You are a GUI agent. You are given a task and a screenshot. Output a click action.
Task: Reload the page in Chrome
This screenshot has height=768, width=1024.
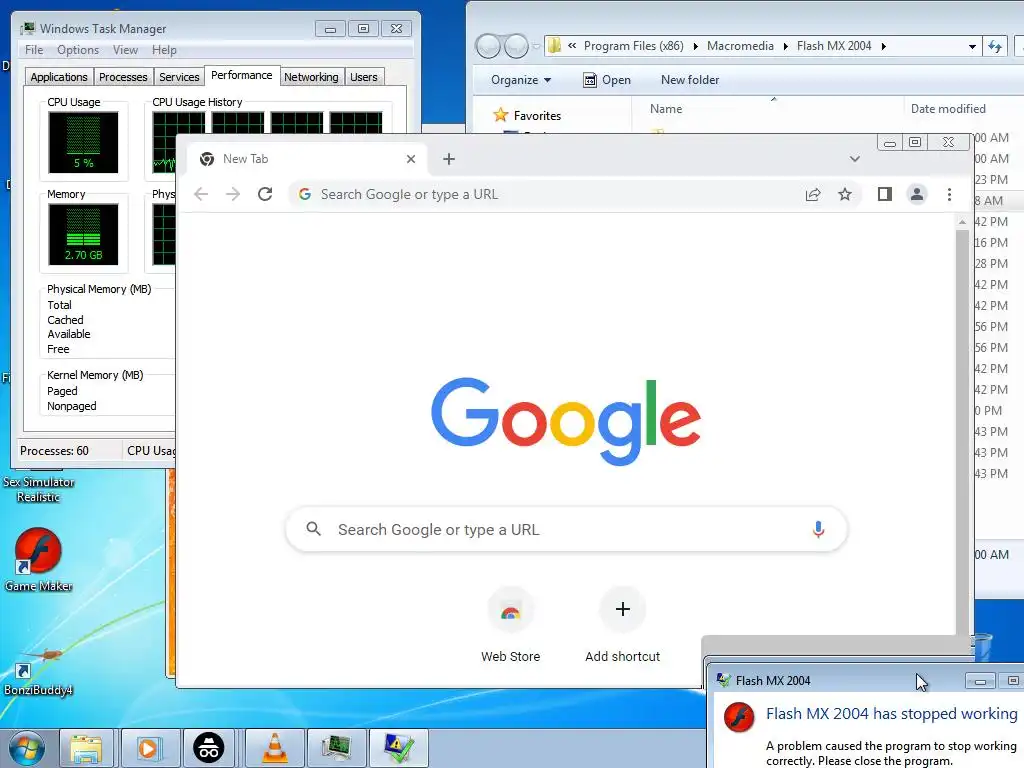(x=264, y=194)
